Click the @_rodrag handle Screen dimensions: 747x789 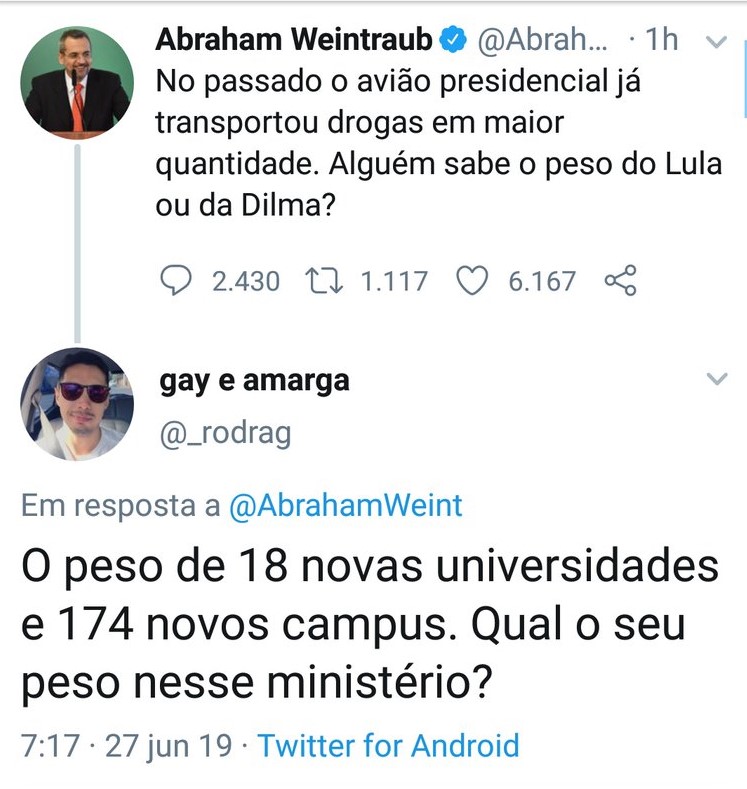click(x=224, y=435)
